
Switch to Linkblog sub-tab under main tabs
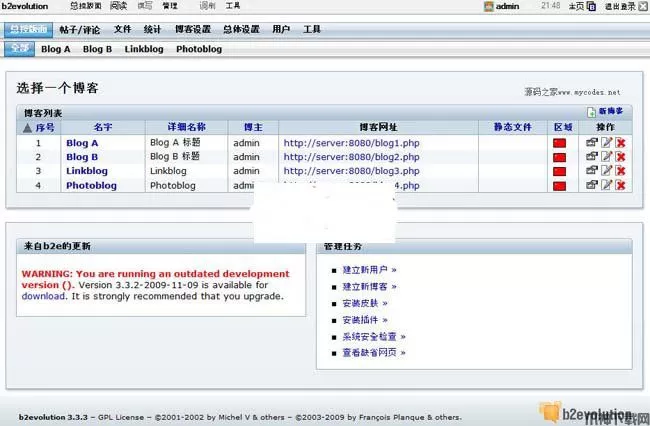pos(144,49)
